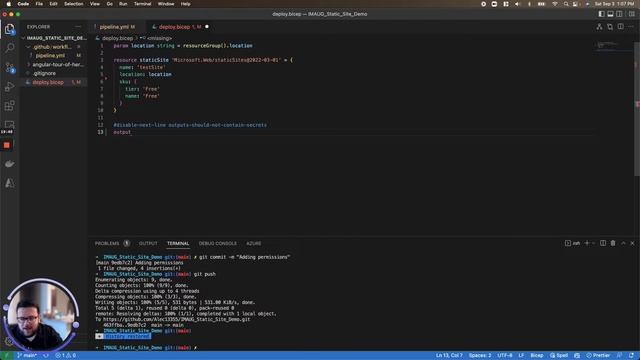Click the main branch status bar item
The height and width of the screenshot is (360, 640).
tap(27, 356)
